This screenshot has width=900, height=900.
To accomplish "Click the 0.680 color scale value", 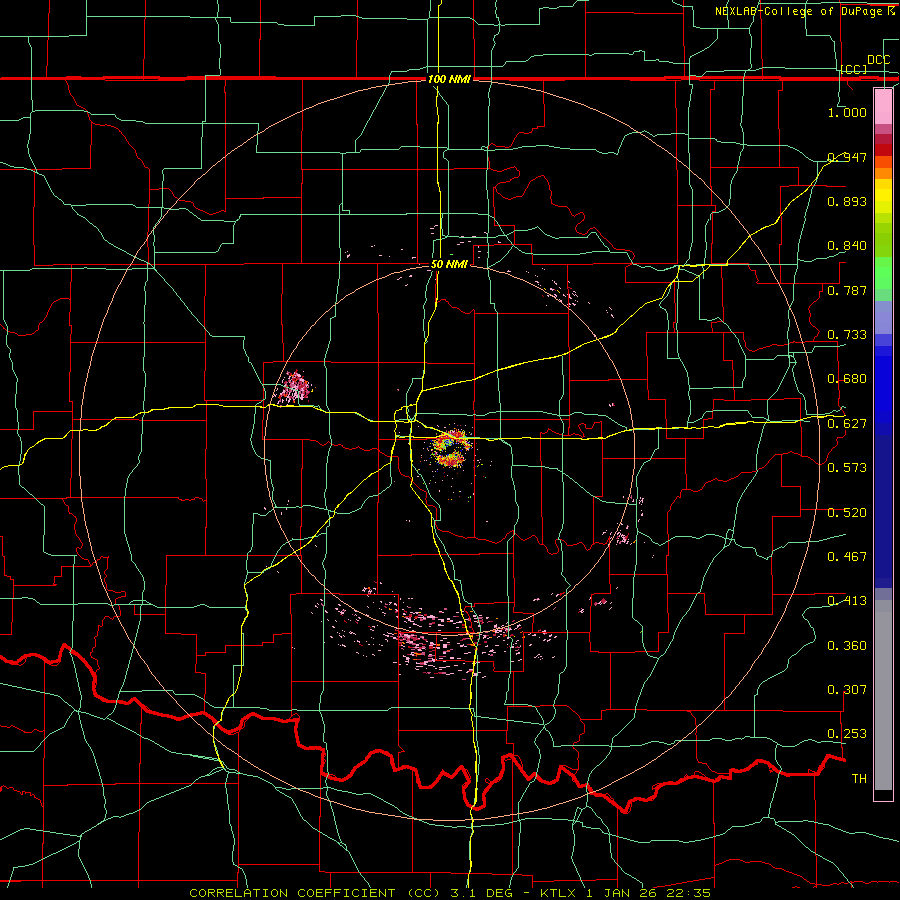I will [x=847, y=379].
